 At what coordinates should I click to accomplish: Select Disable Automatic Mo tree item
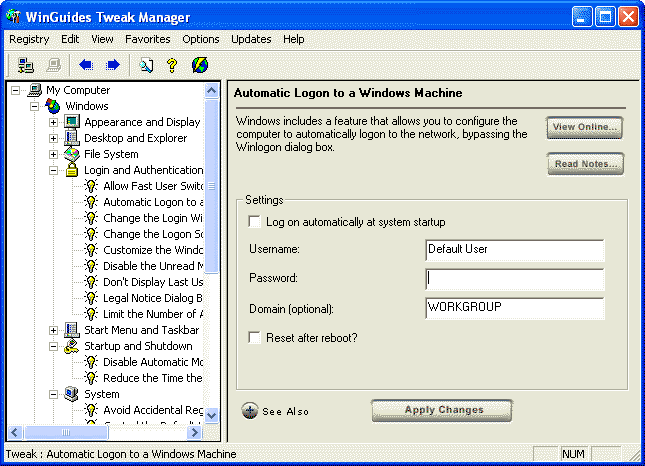[153, 362]
